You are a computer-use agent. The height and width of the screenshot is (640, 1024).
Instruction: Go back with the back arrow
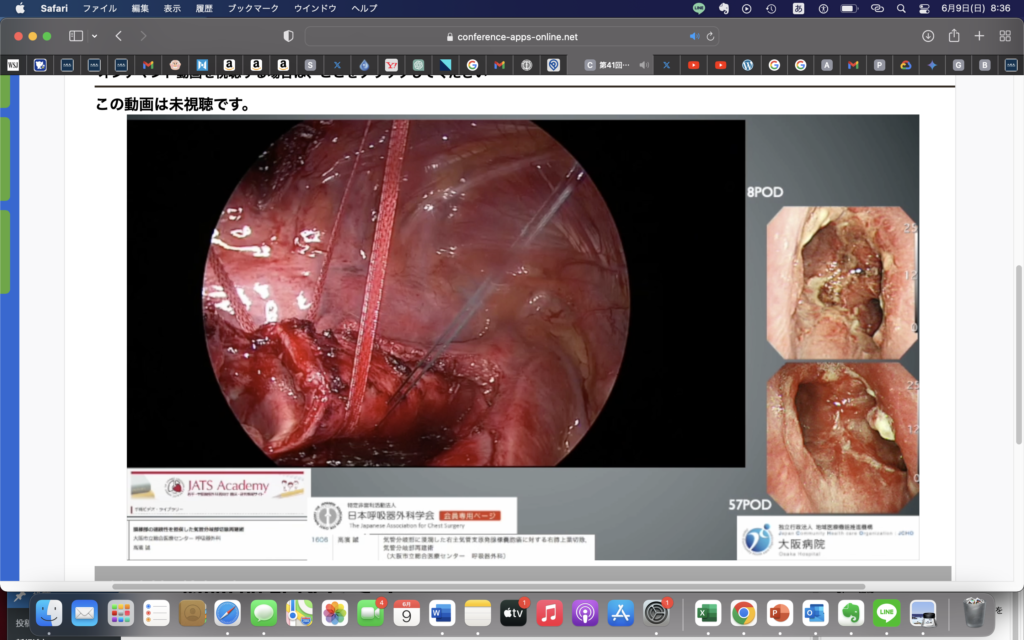tap(118, 36)
